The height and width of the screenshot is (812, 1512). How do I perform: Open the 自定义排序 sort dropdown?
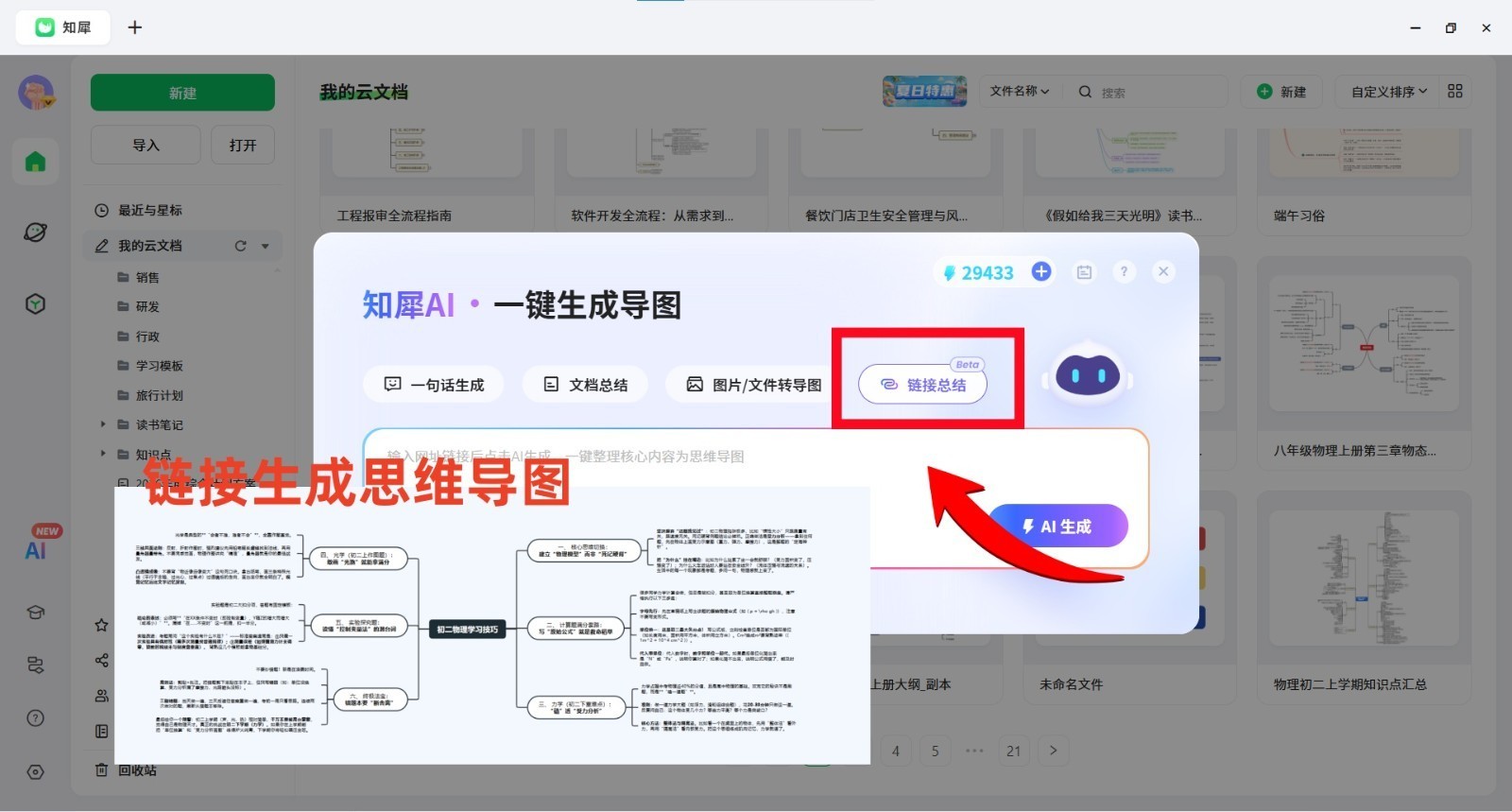click(x=1388, y=92)
